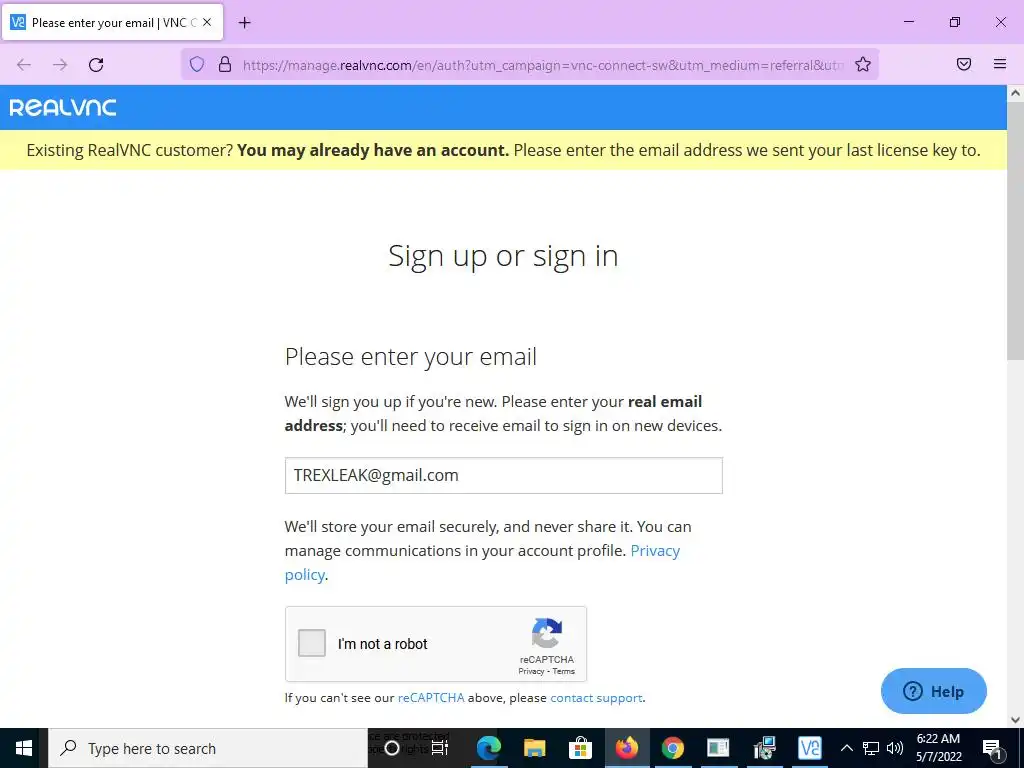
Task: View site security via the padlock icon
Action: tap(225, 65)
